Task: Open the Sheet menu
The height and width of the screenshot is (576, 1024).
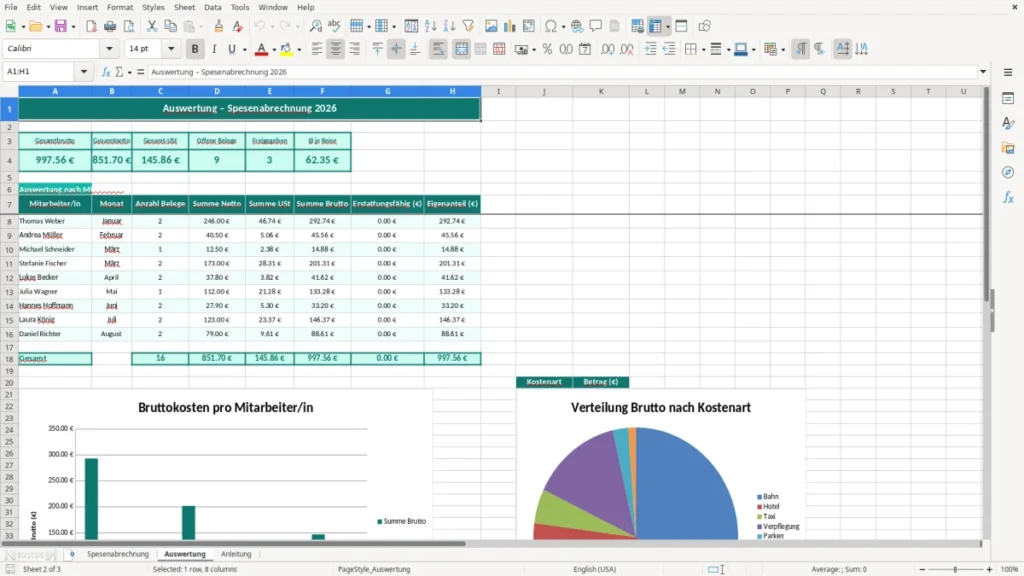Action: (x=184, y=7)
